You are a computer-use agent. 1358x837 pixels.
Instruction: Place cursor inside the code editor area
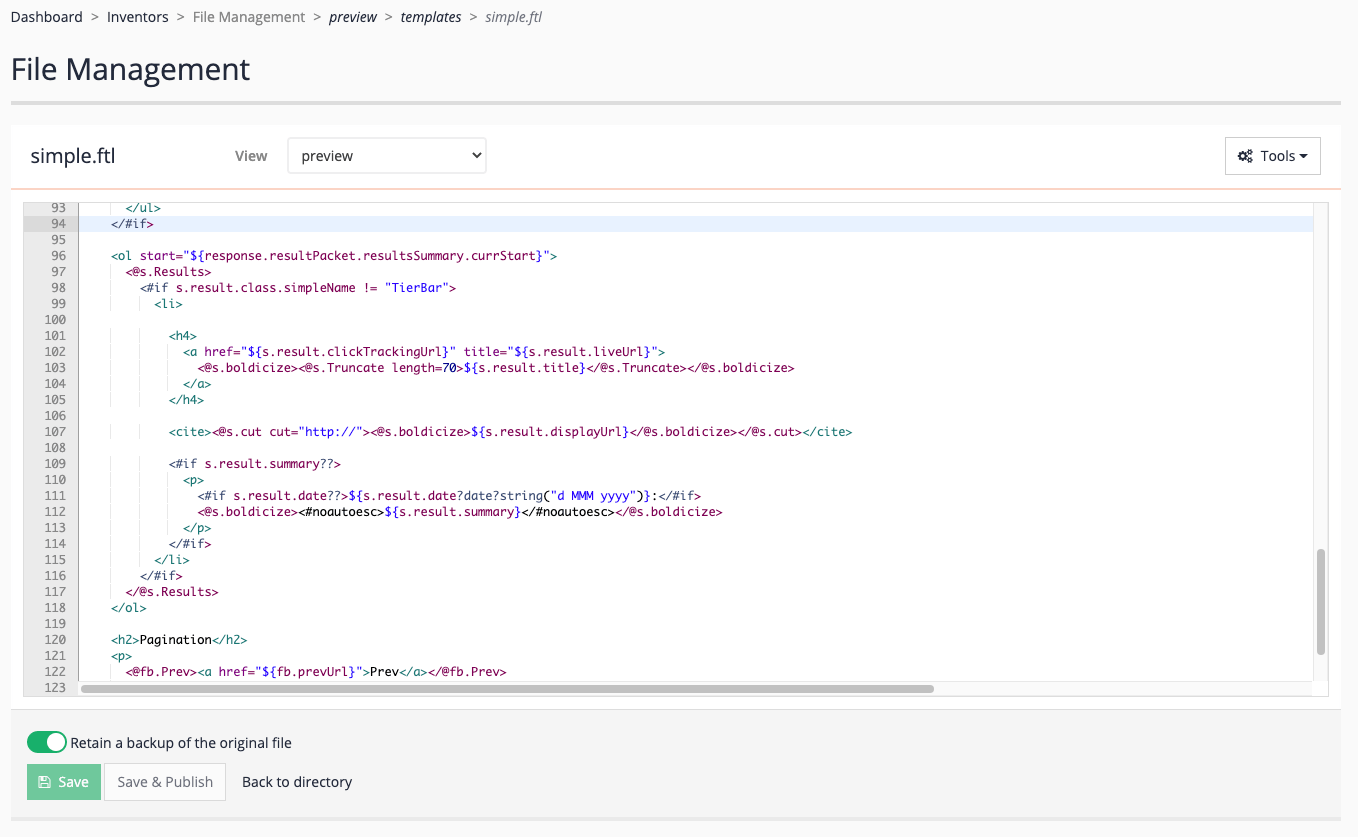pos(600,440)
